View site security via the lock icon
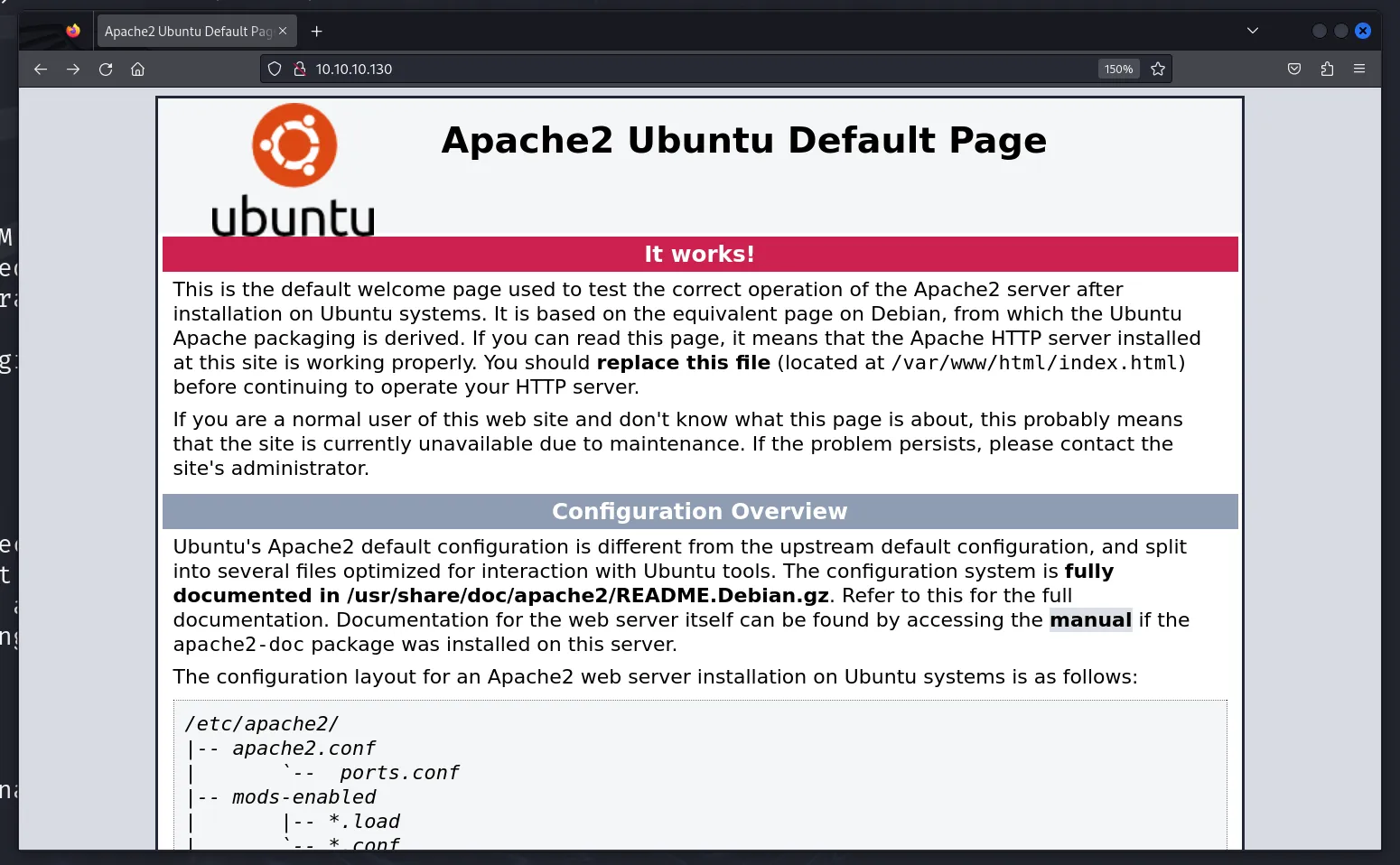This screenshot has height=865, width=1400. [300, 70]
